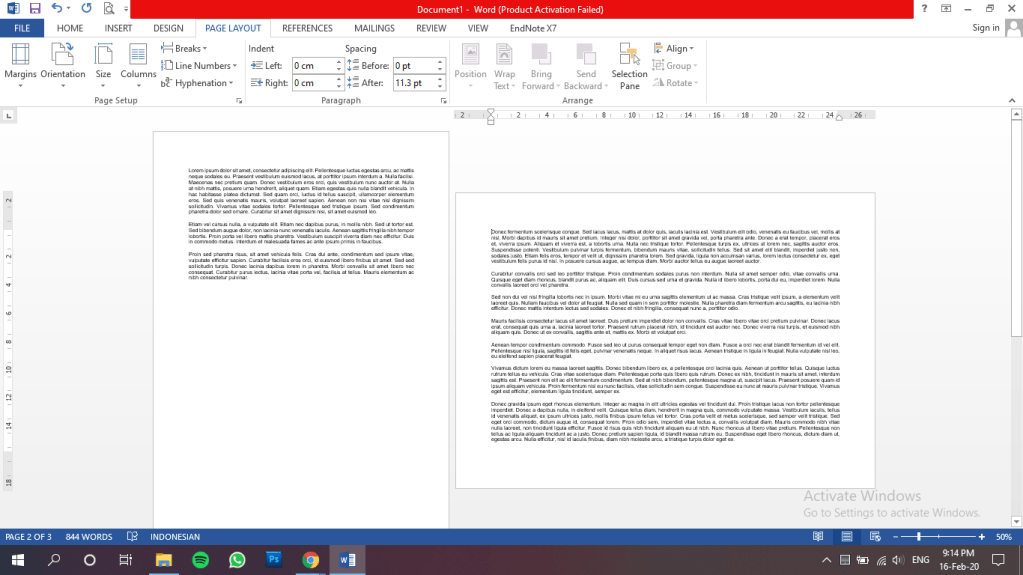
Task: Open Page Setup dialog launcher
Action: pos(239,101)
